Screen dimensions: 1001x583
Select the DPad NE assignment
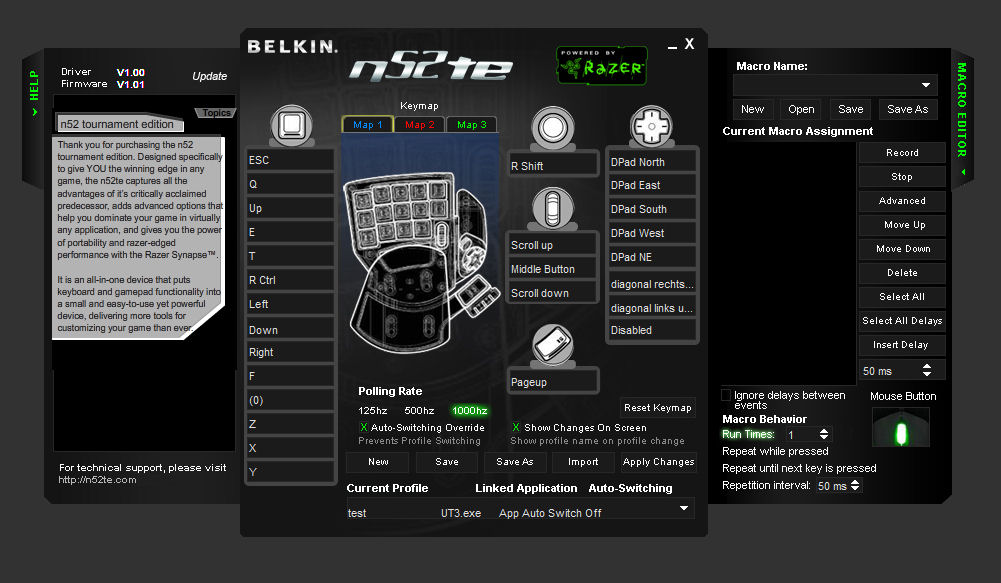click(x=652, y=257)
